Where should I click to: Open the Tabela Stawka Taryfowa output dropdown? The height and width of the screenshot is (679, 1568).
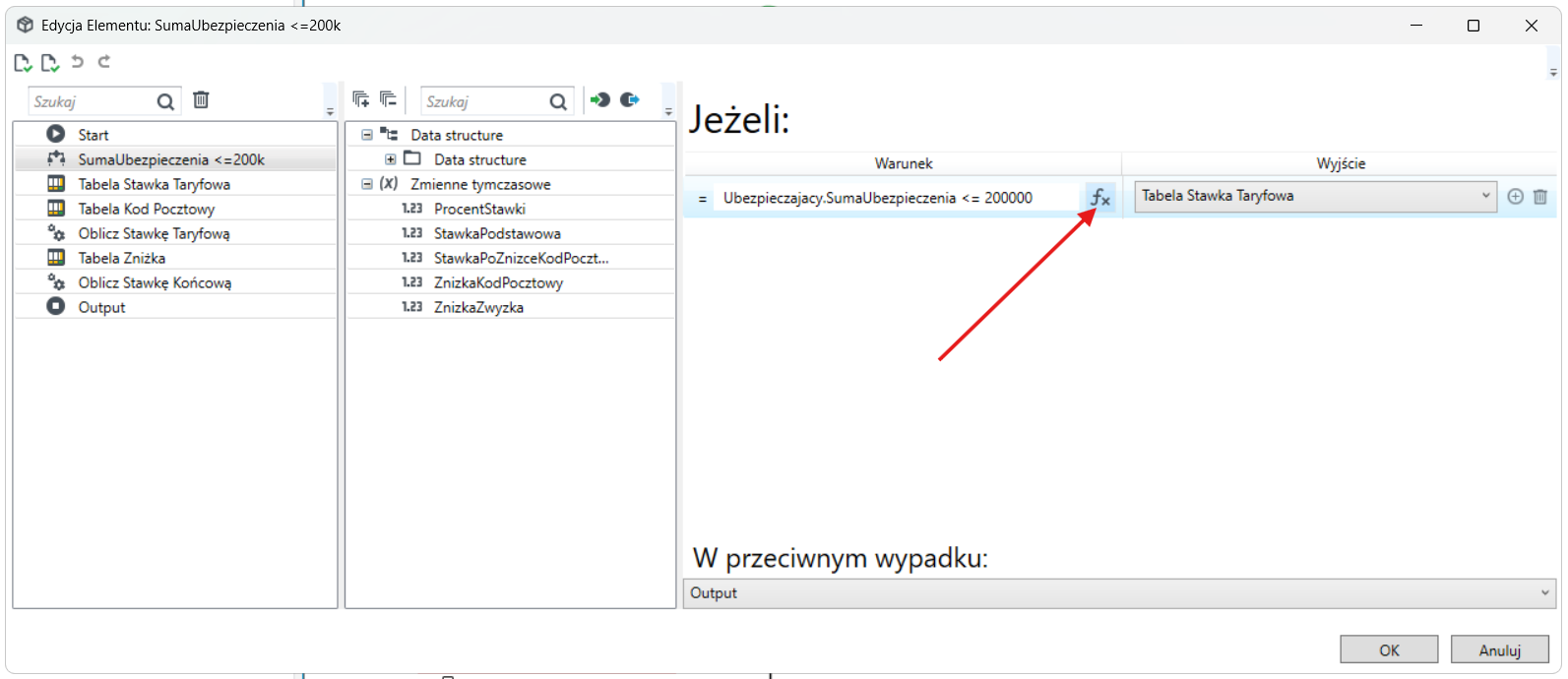point(1315,196)
